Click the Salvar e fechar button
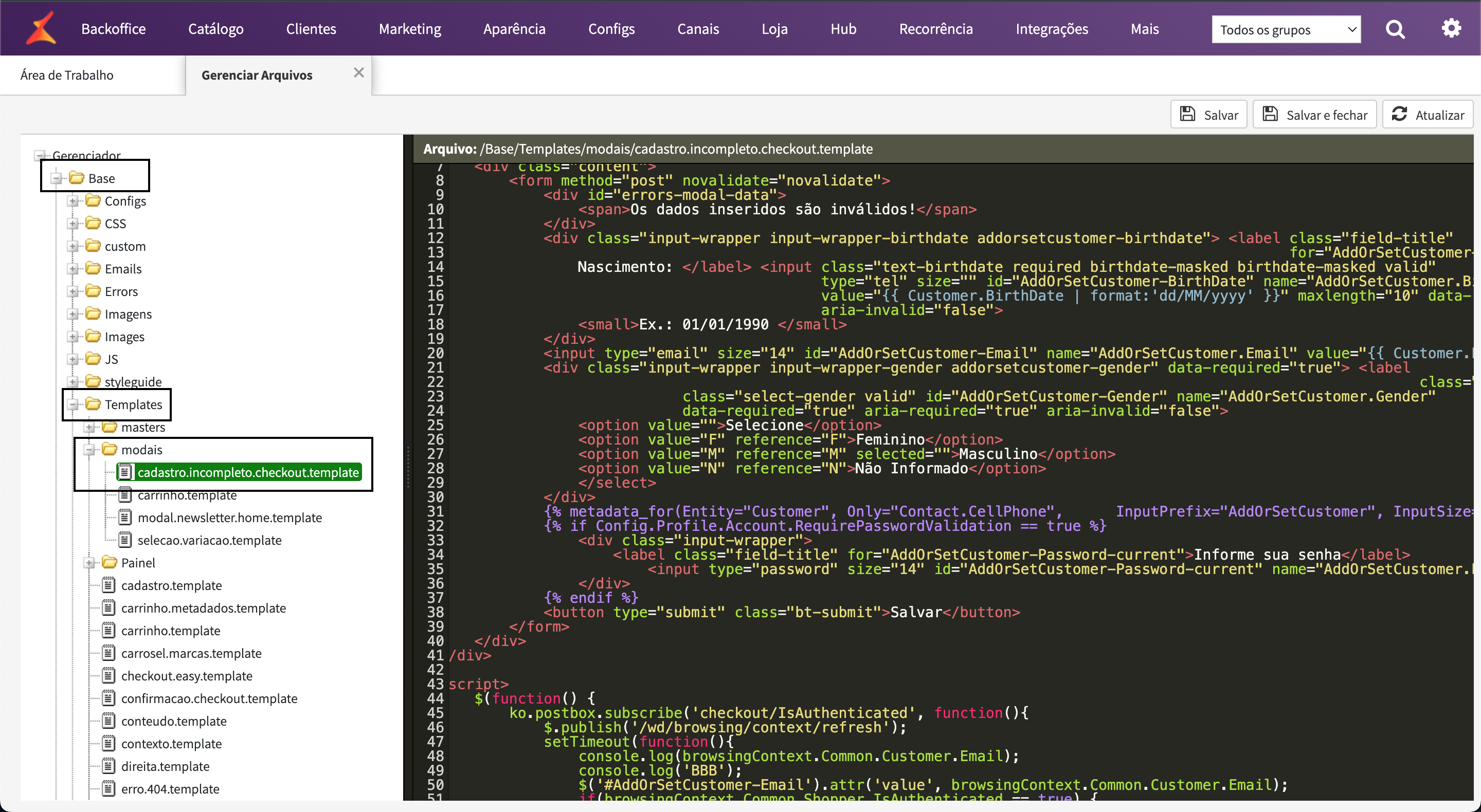 1314,115
